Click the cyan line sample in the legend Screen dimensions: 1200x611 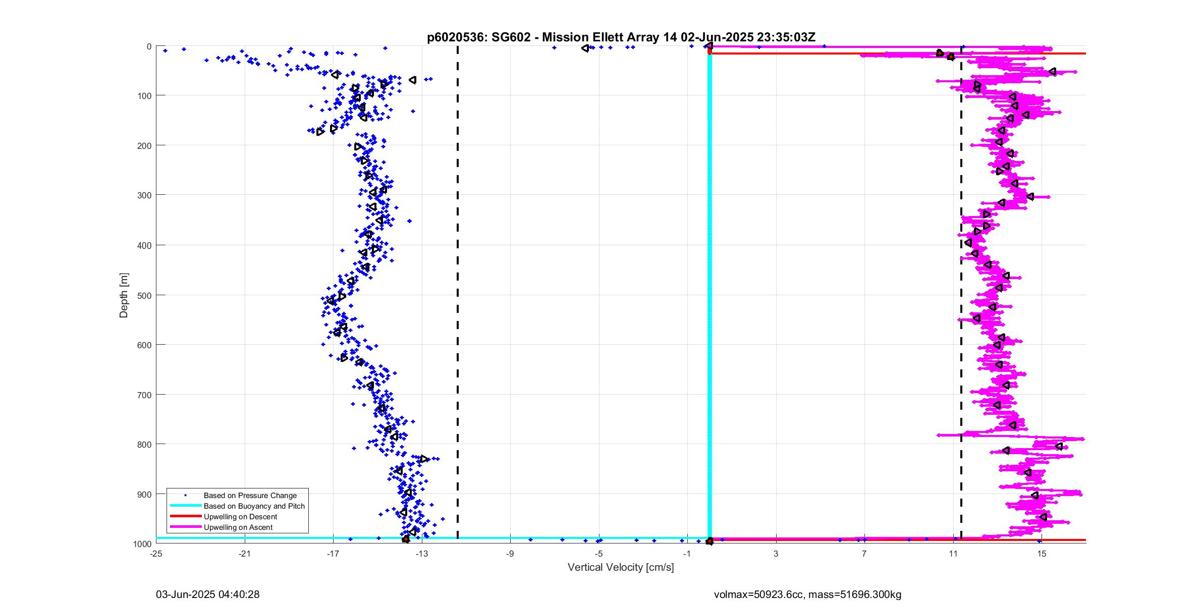pos(184,506)
